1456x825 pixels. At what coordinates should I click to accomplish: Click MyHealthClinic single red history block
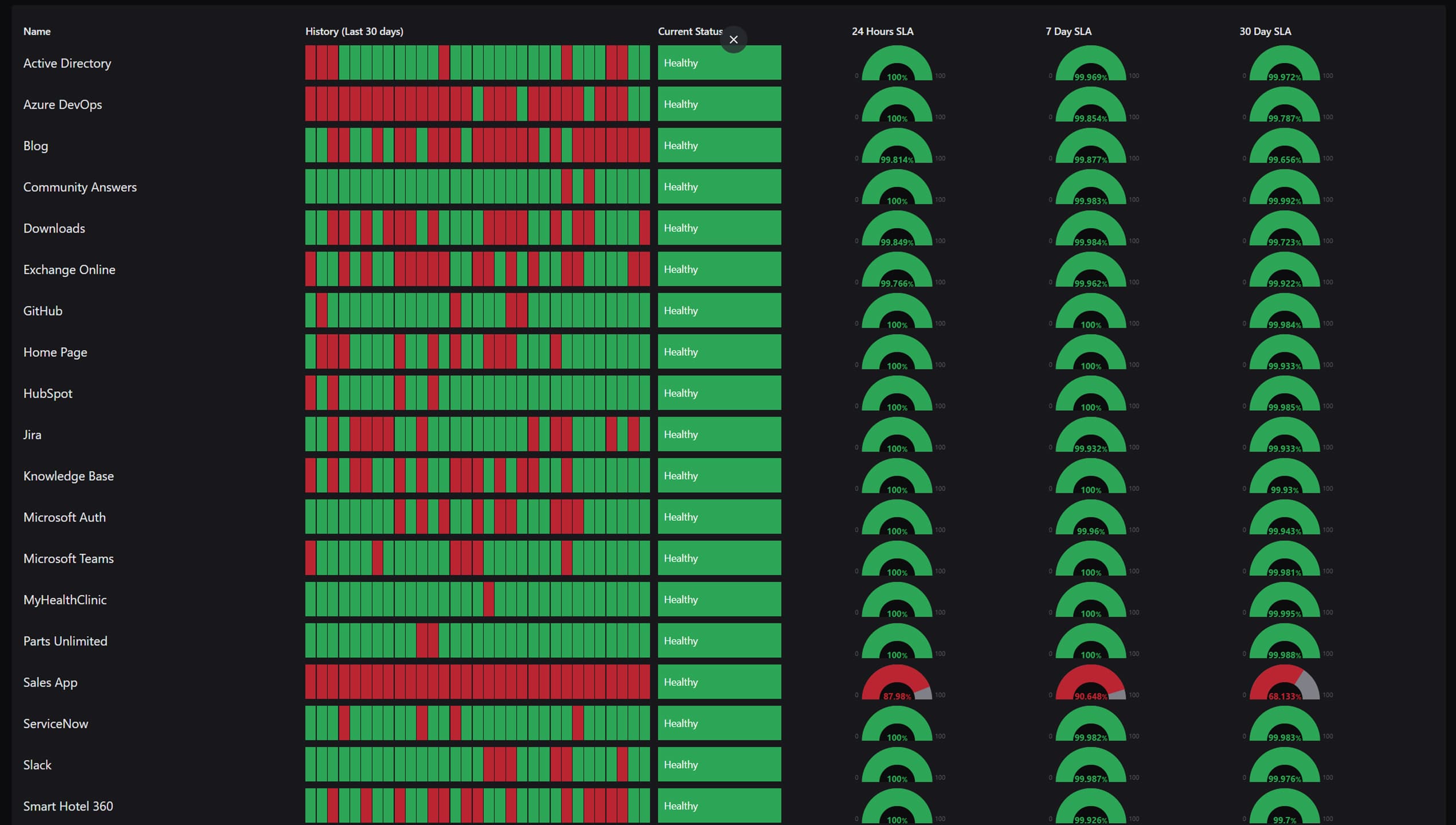point(488,599)
